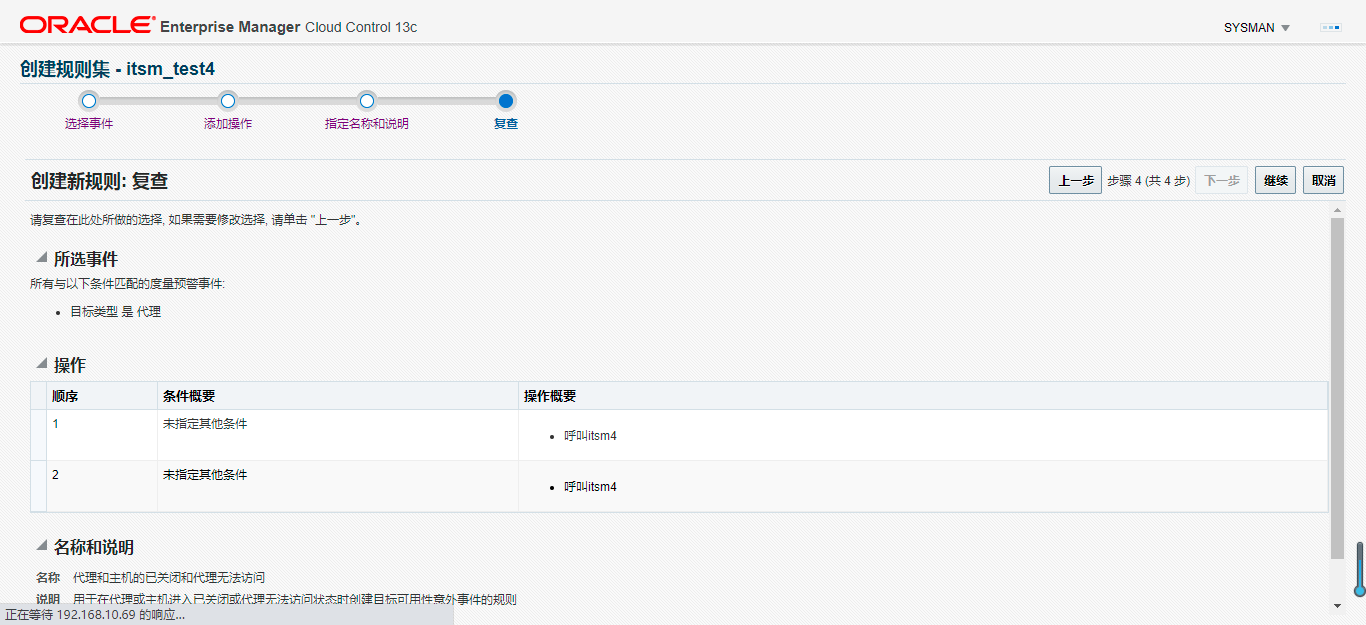Open the 添加操作 step link
1366x625 pixels.
(228, 124)
